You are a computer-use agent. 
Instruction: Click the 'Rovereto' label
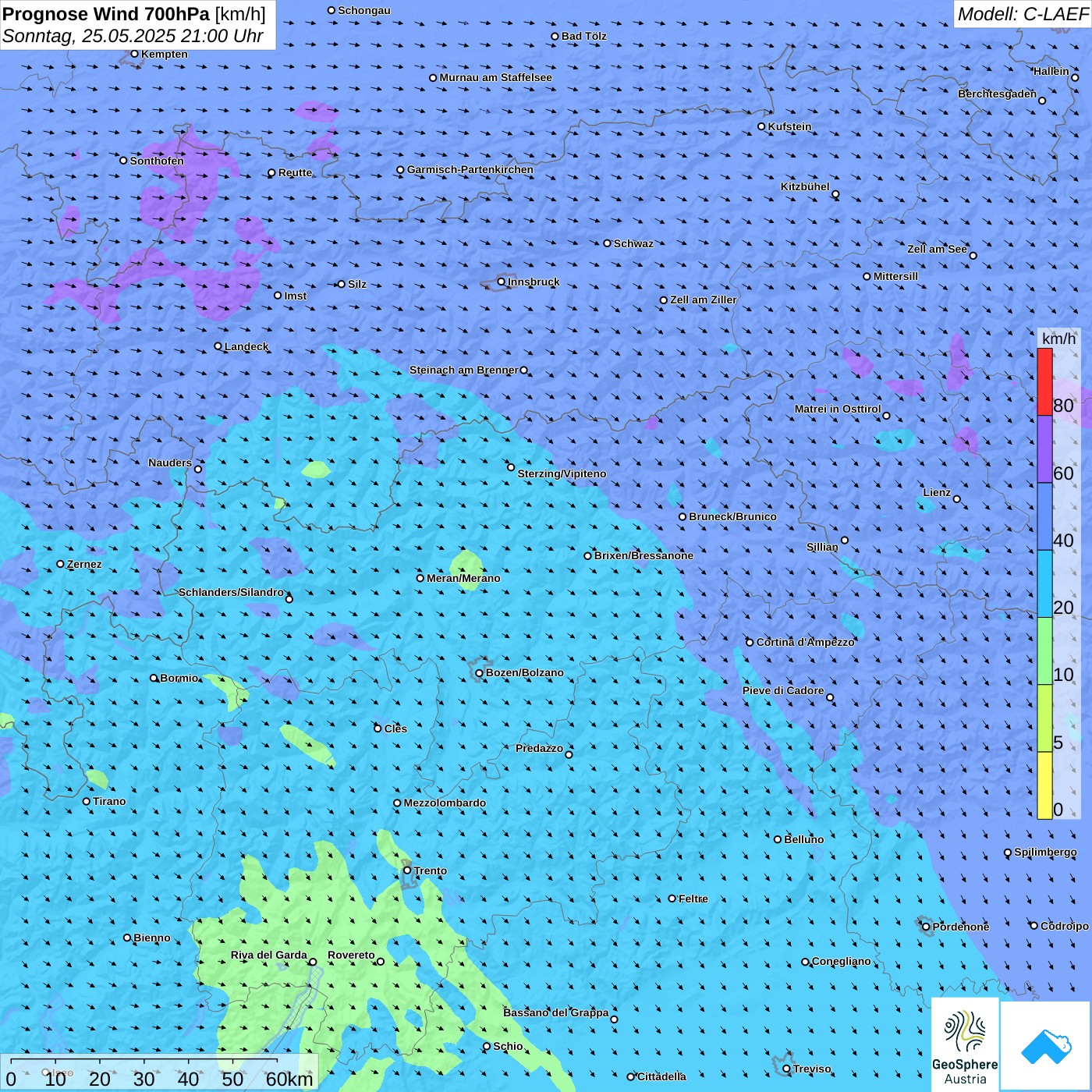click(x=351, y=955)
